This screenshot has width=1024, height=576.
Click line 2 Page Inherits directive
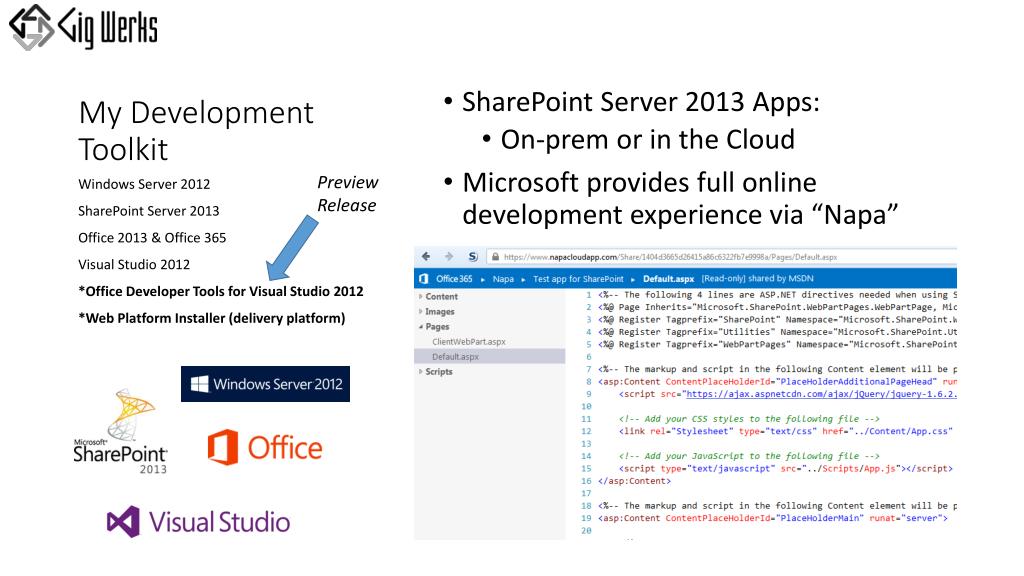[x=777, y=308]
